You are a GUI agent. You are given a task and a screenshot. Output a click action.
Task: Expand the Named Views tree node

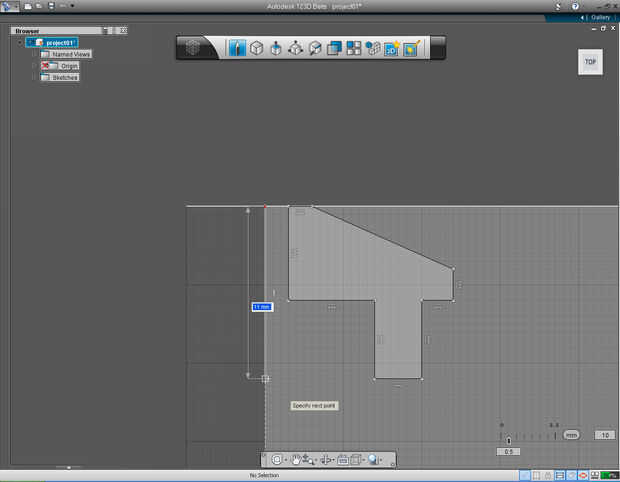(33, 54)
